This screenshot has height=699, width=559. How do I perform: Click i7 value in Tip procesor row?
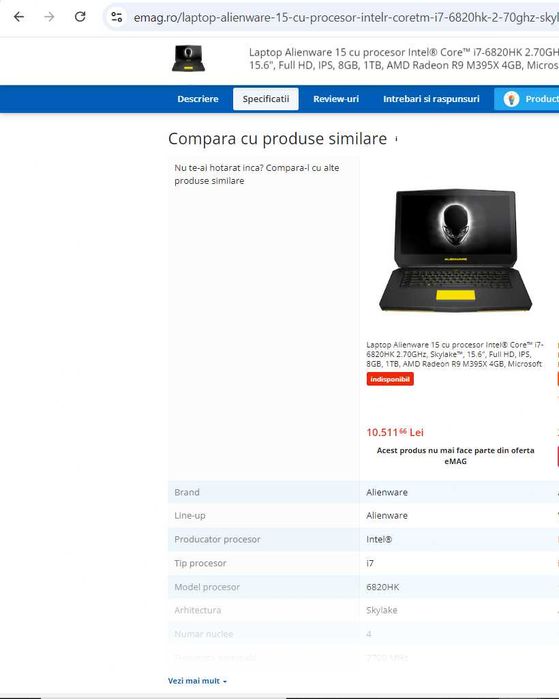pyautogui.click(x=370, y=563)
